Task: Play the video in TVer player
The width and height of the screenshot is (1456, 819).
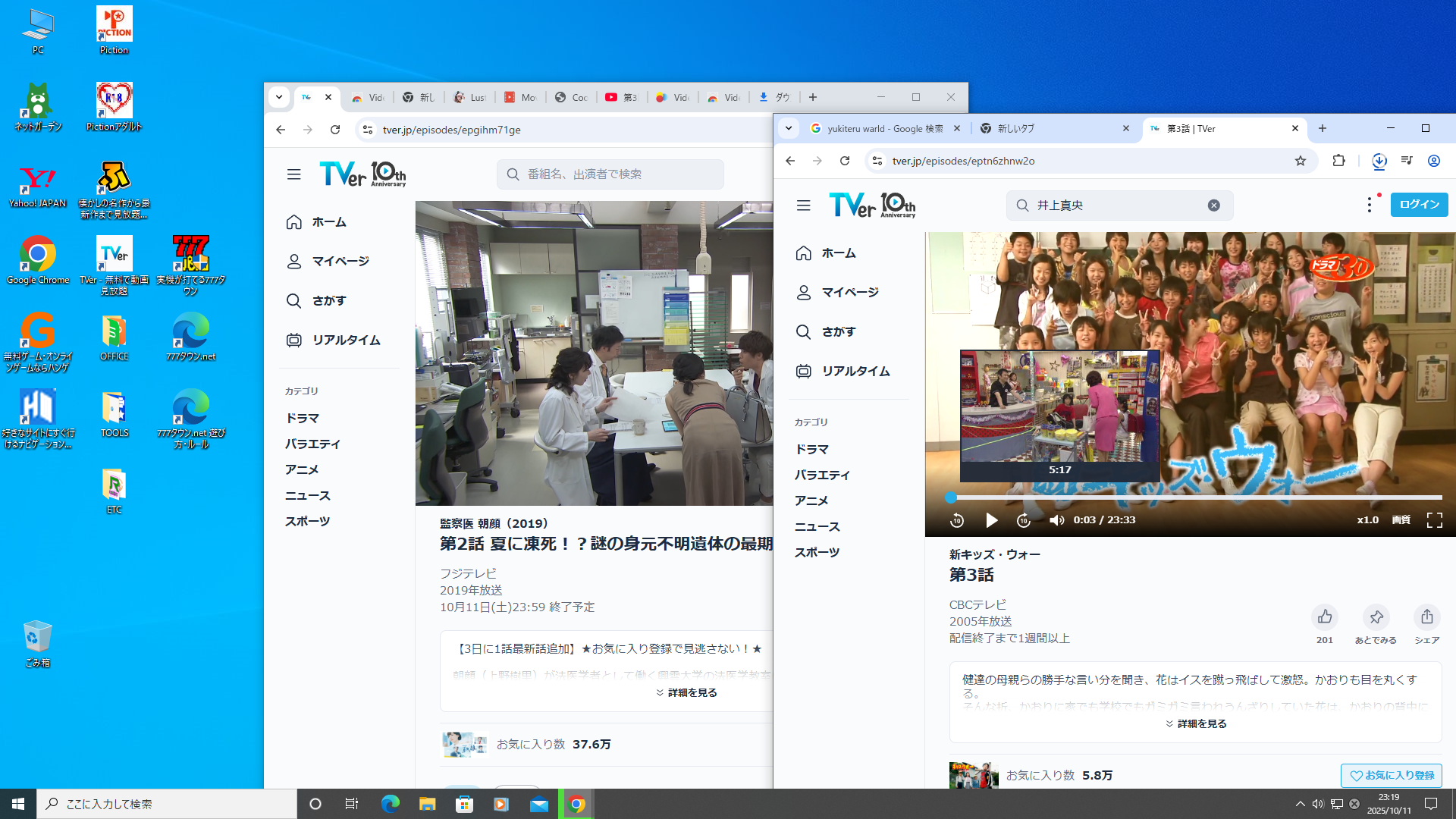Action: pyautogui.click(x=991, y=520)
